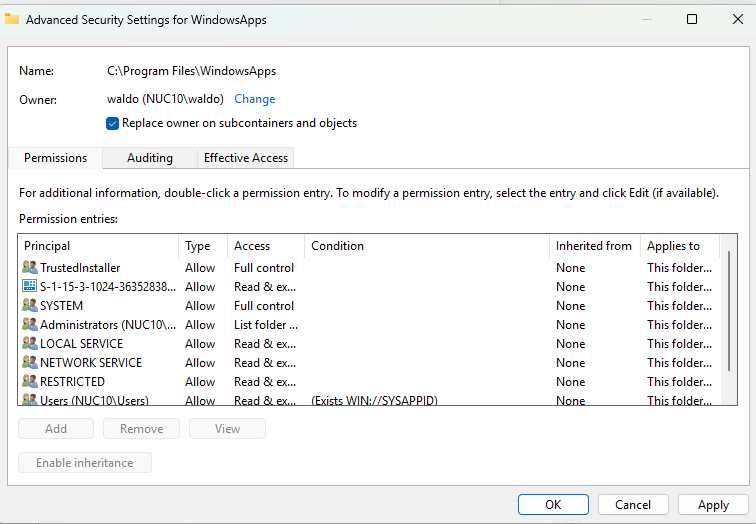Click the folder icon in title bar
Screen dimensions: 756x524
pos(12,19)
